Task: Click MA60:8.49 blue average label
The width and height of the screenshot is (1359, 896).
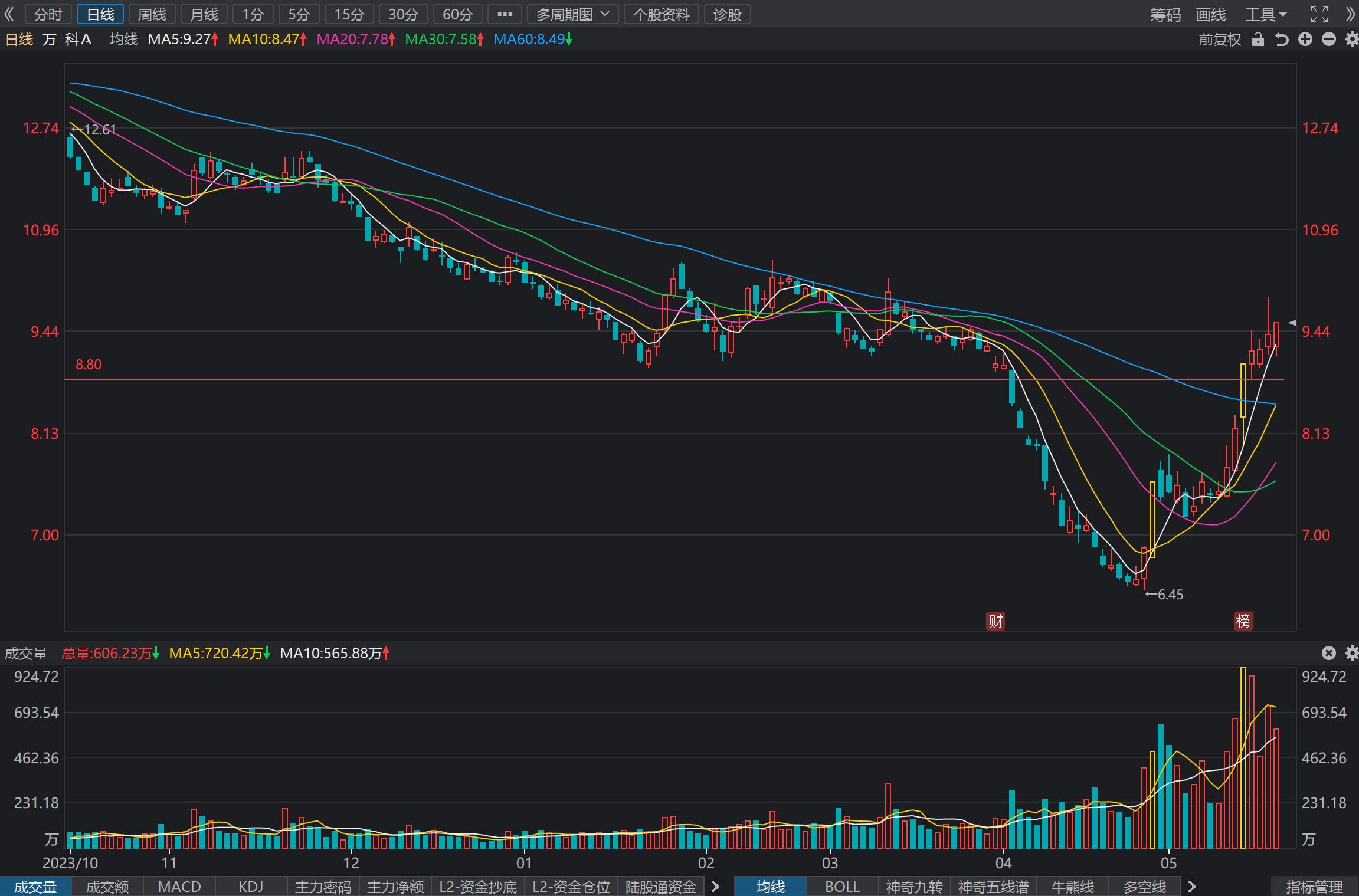Action: pyautogui.click(x=533, y=40)
